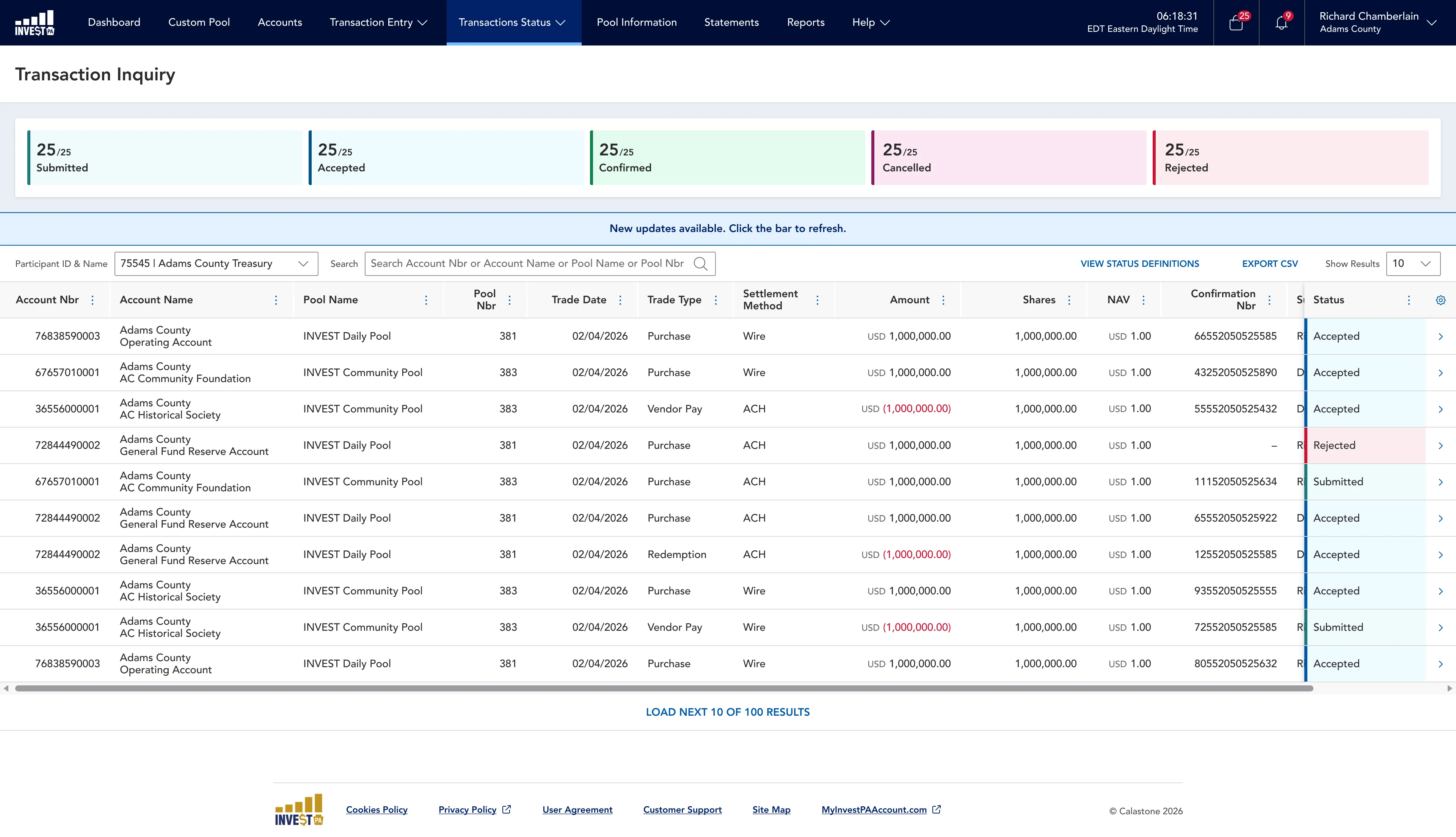Open Amount column options menu
Screen dimensions: 1456x837
[x=943, y=300]
